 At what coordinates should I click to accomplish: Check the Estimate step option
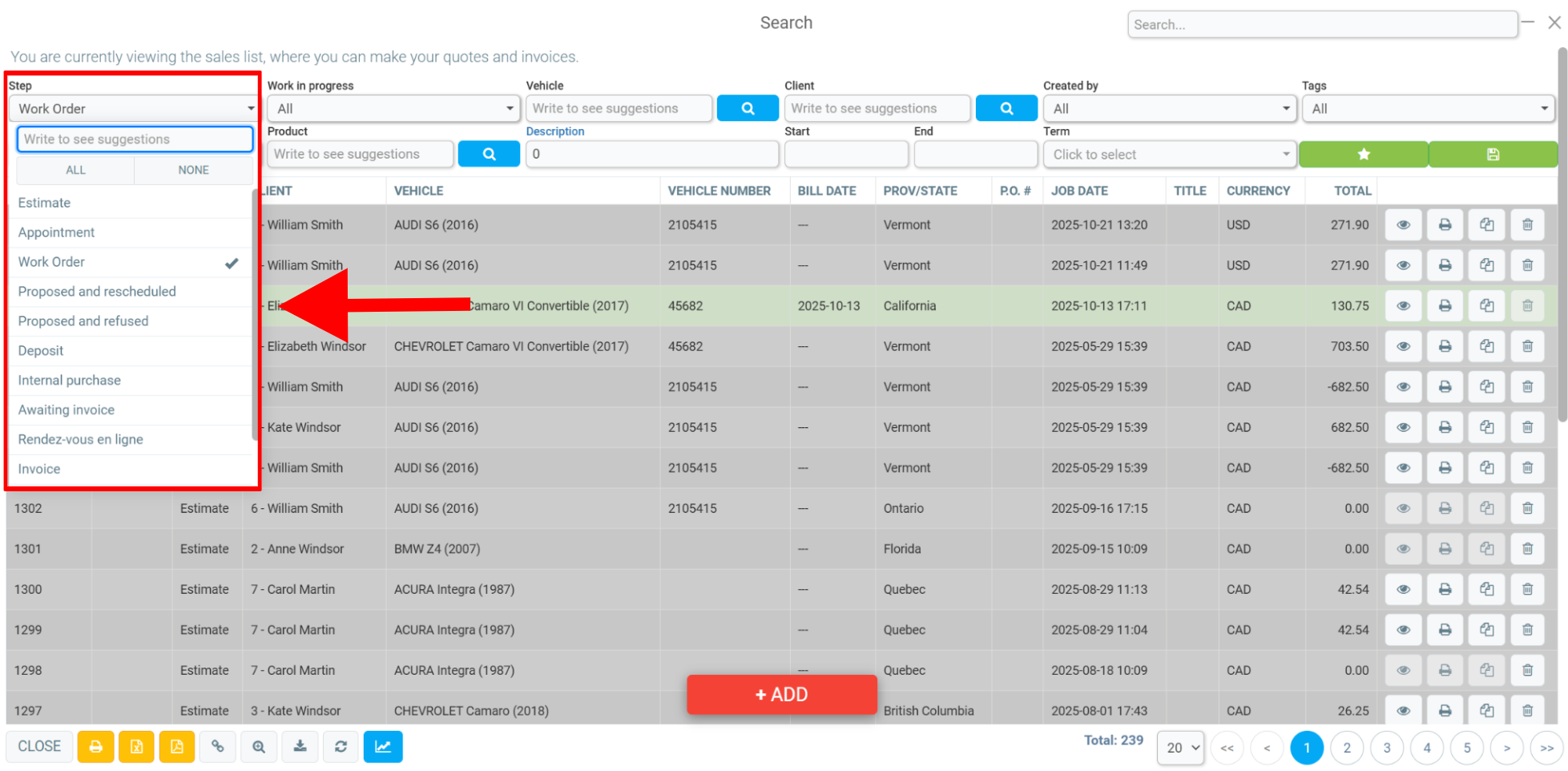(130, 203)
